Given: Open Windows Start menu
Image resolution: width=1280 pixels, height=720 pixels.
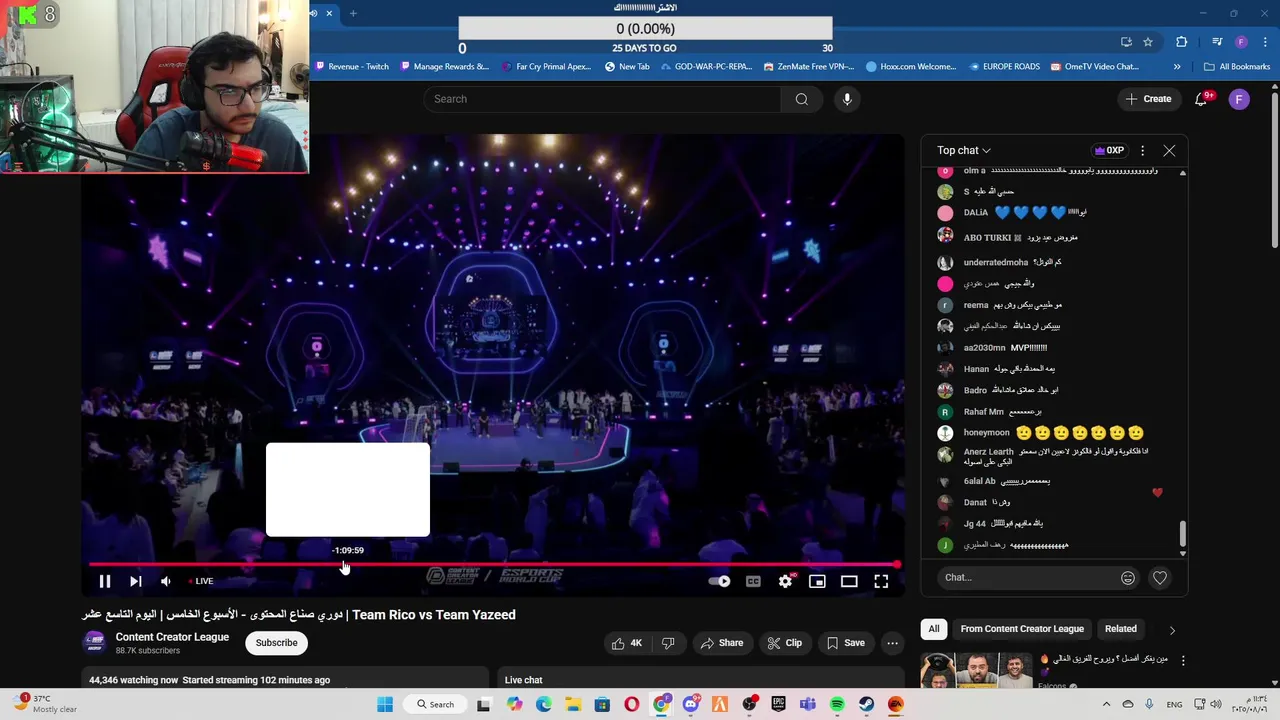Looking at the screenshot, I should [x=385, y=704].
